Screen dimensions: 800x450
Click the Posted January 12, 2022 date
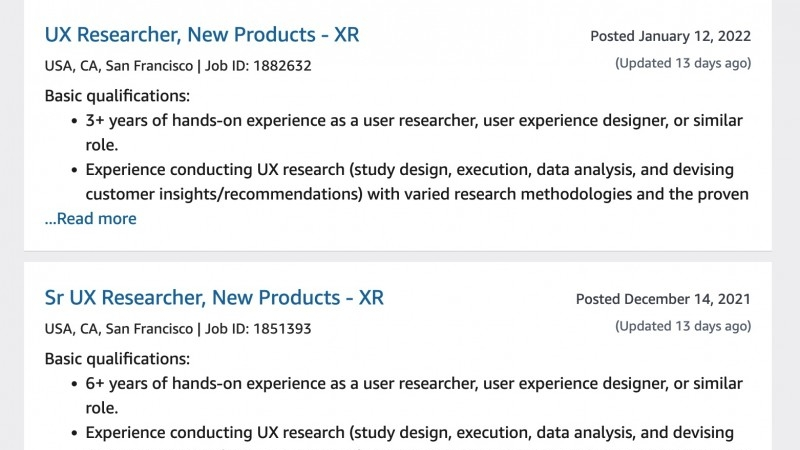point(670,36)
